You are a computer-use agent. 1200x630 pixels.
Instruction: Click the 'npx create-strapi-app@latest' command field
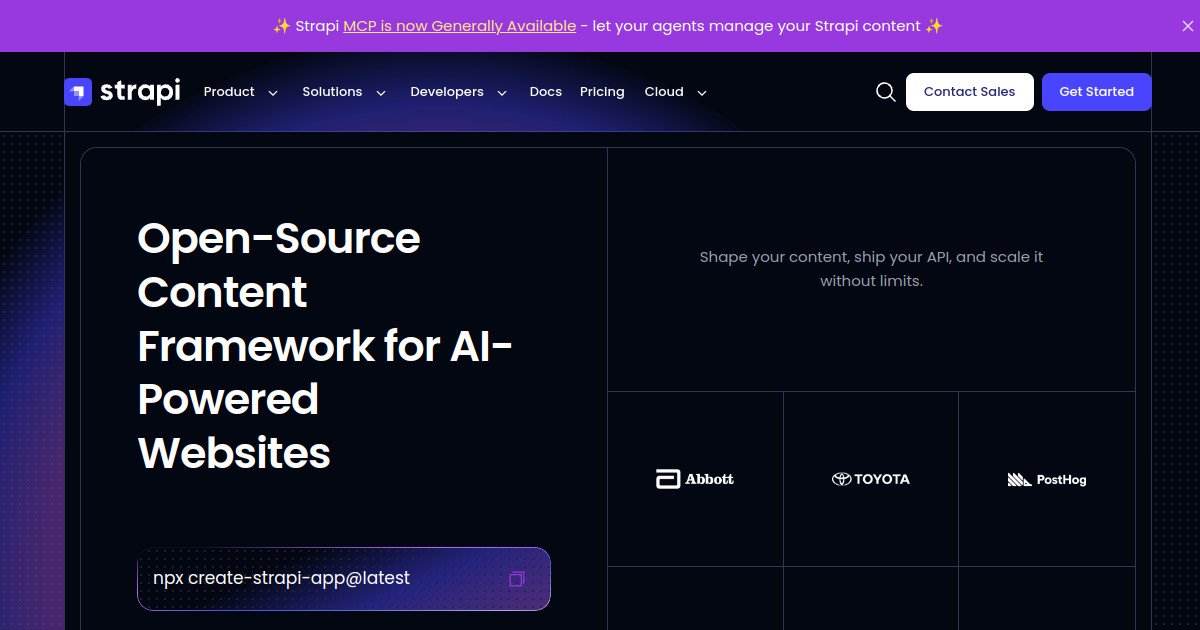(x=344, y=579)
